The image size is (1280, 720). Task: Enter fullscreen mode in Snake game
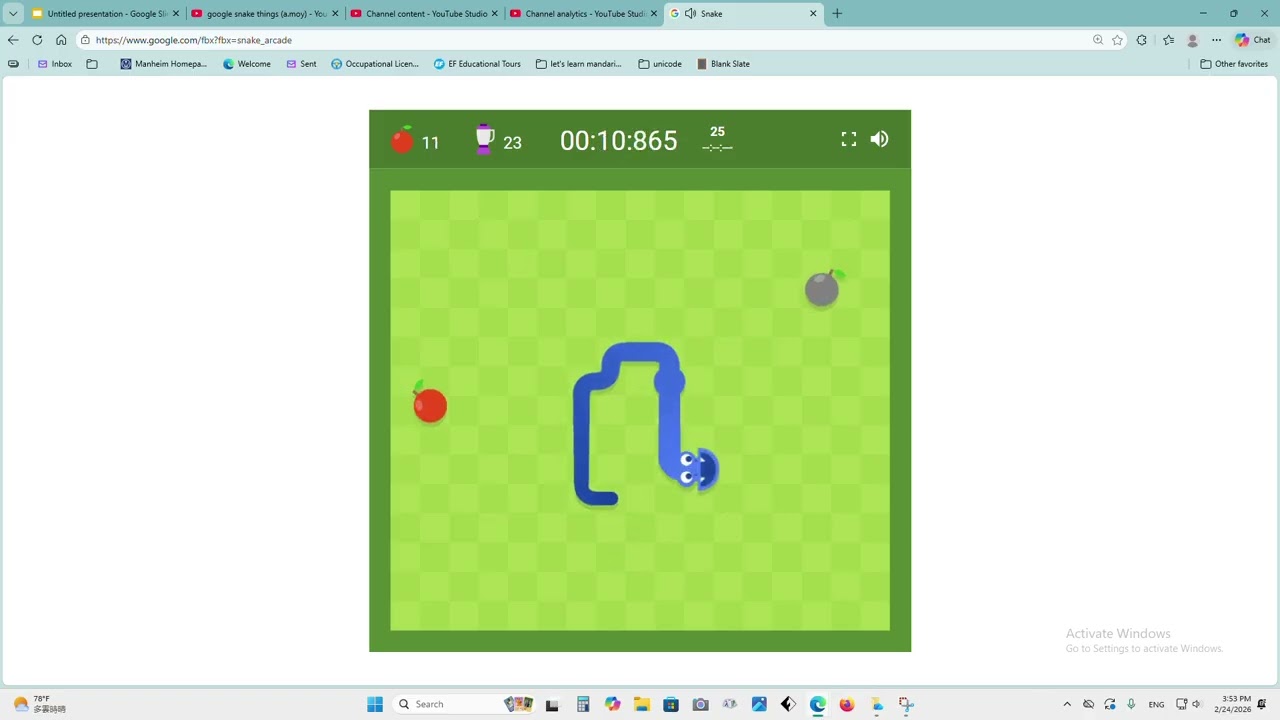849,139
